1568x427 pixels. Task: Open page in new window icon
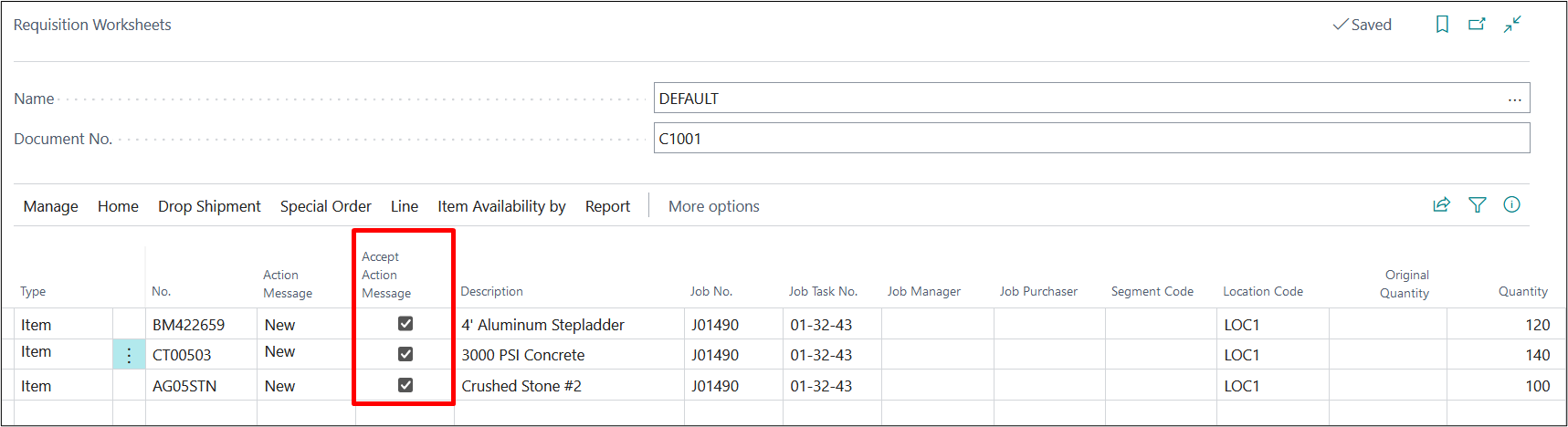point(1477,25)
